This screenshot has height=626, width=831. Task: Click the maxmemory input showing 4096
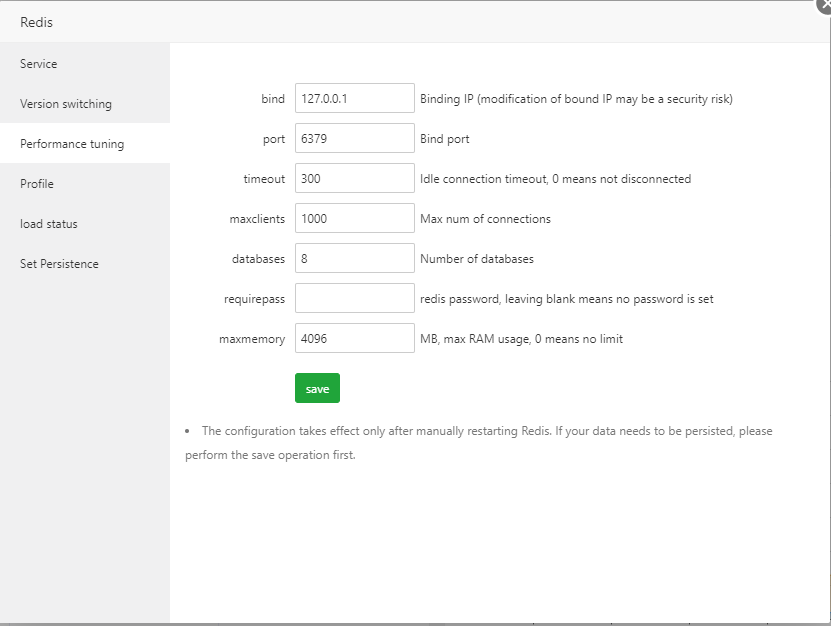point(354,339)
